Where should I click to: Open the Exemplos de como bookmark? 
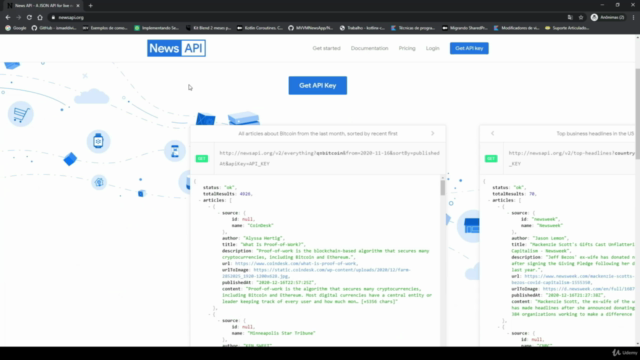point(105,28)
